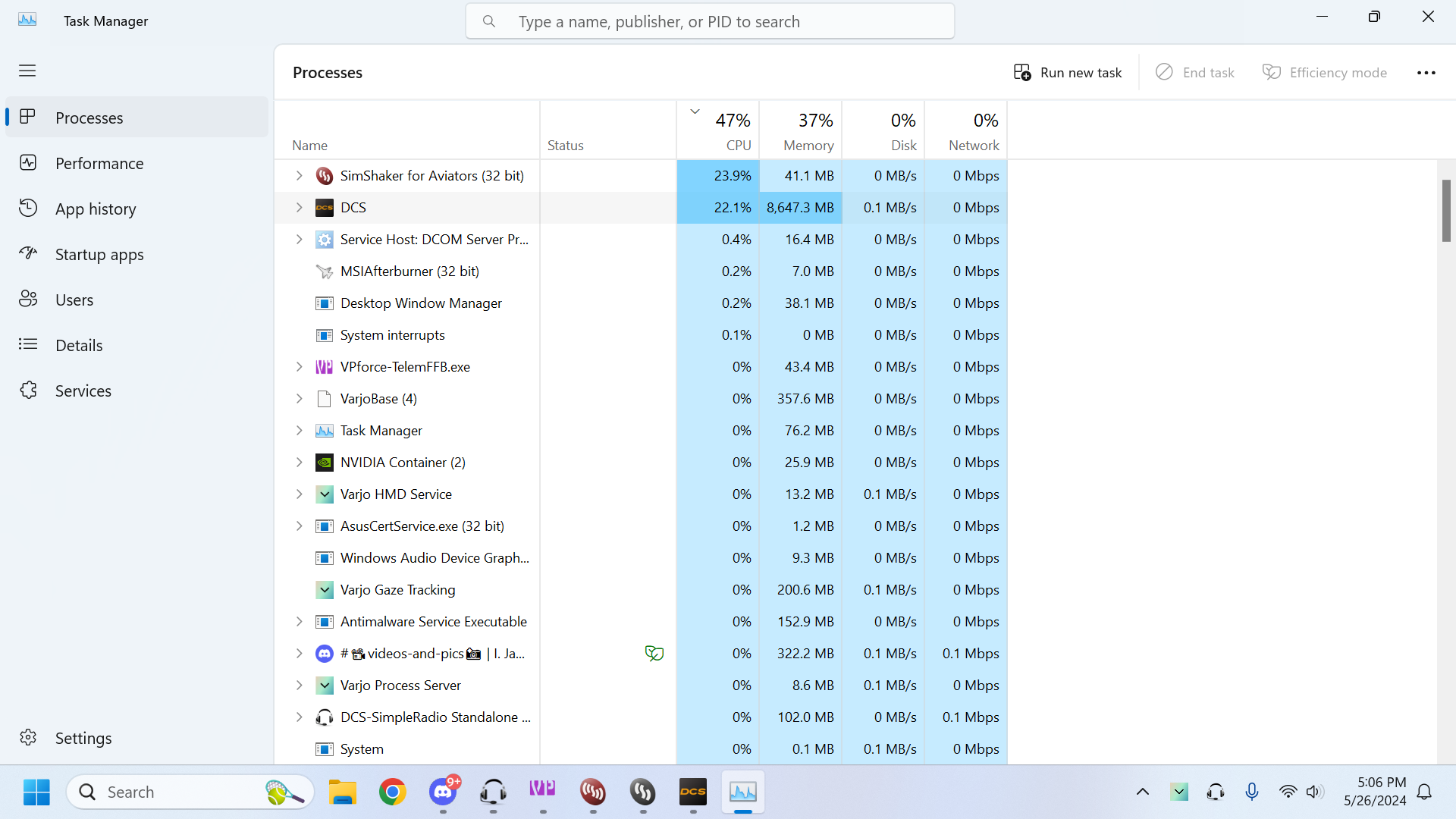This screenshot has width=1456, height=819.
Task: Click the process search field
Action: (x=710, y=21)
